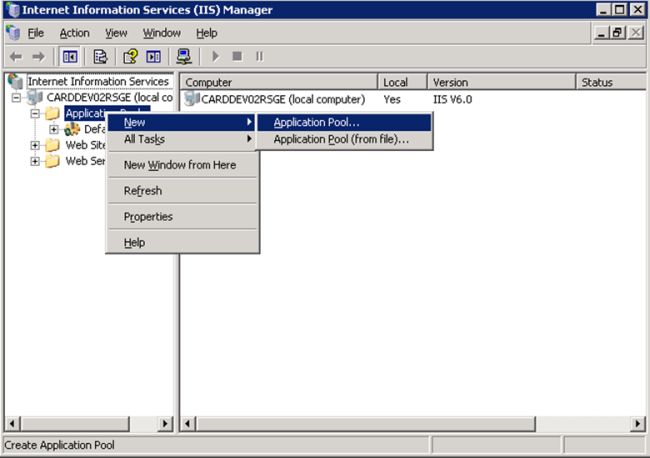The height and width of the screenshot is (458, 650).
Task: Click the Stop item square icon
Action: (x=237, y=56)
